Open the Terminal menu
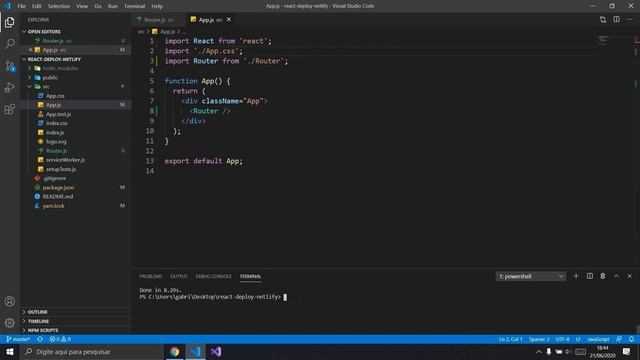 pyautogui.click(x=134, y=6)
